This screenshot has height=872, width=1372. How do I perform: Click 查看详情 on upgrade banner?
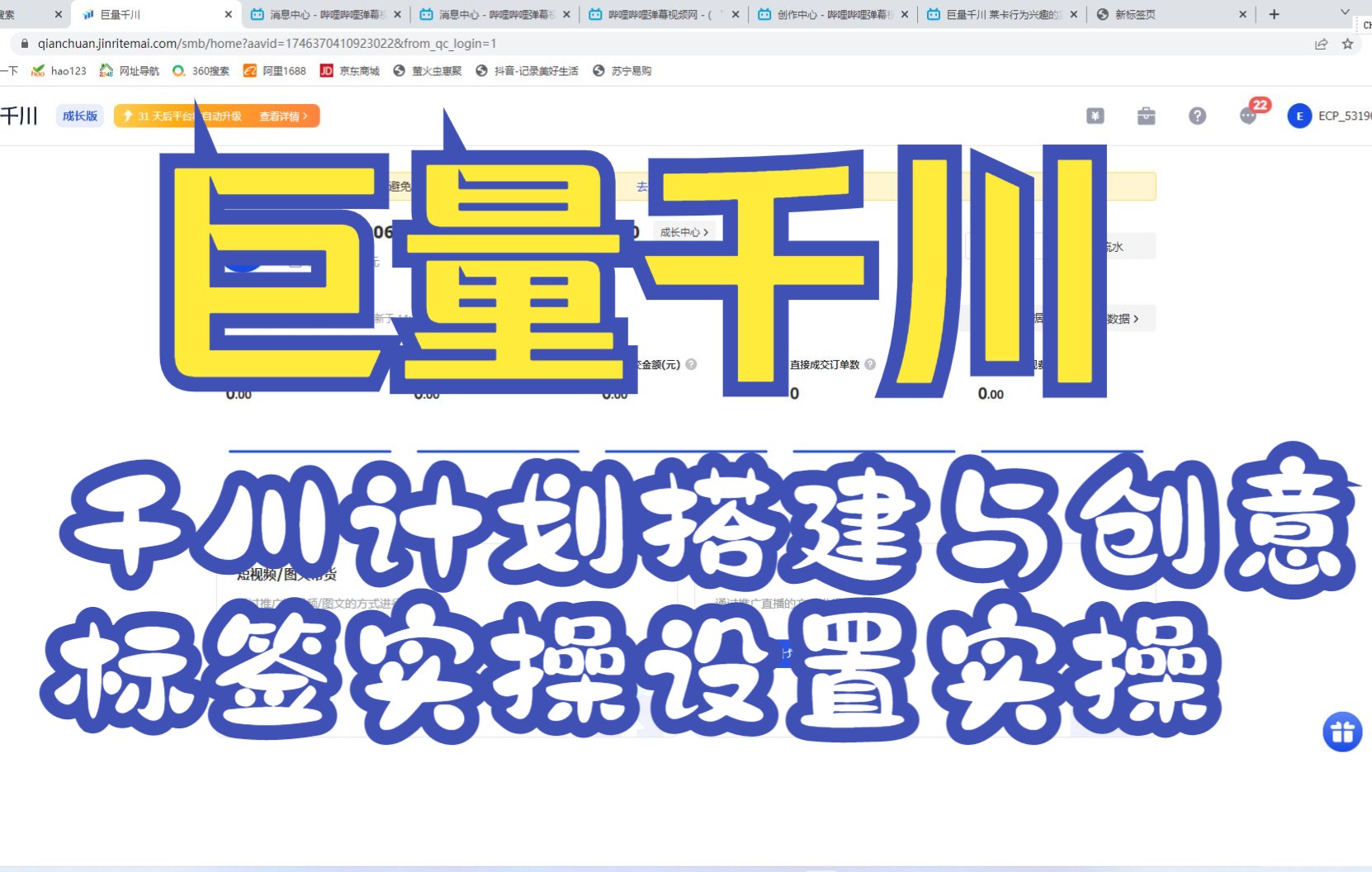(283, 116)
